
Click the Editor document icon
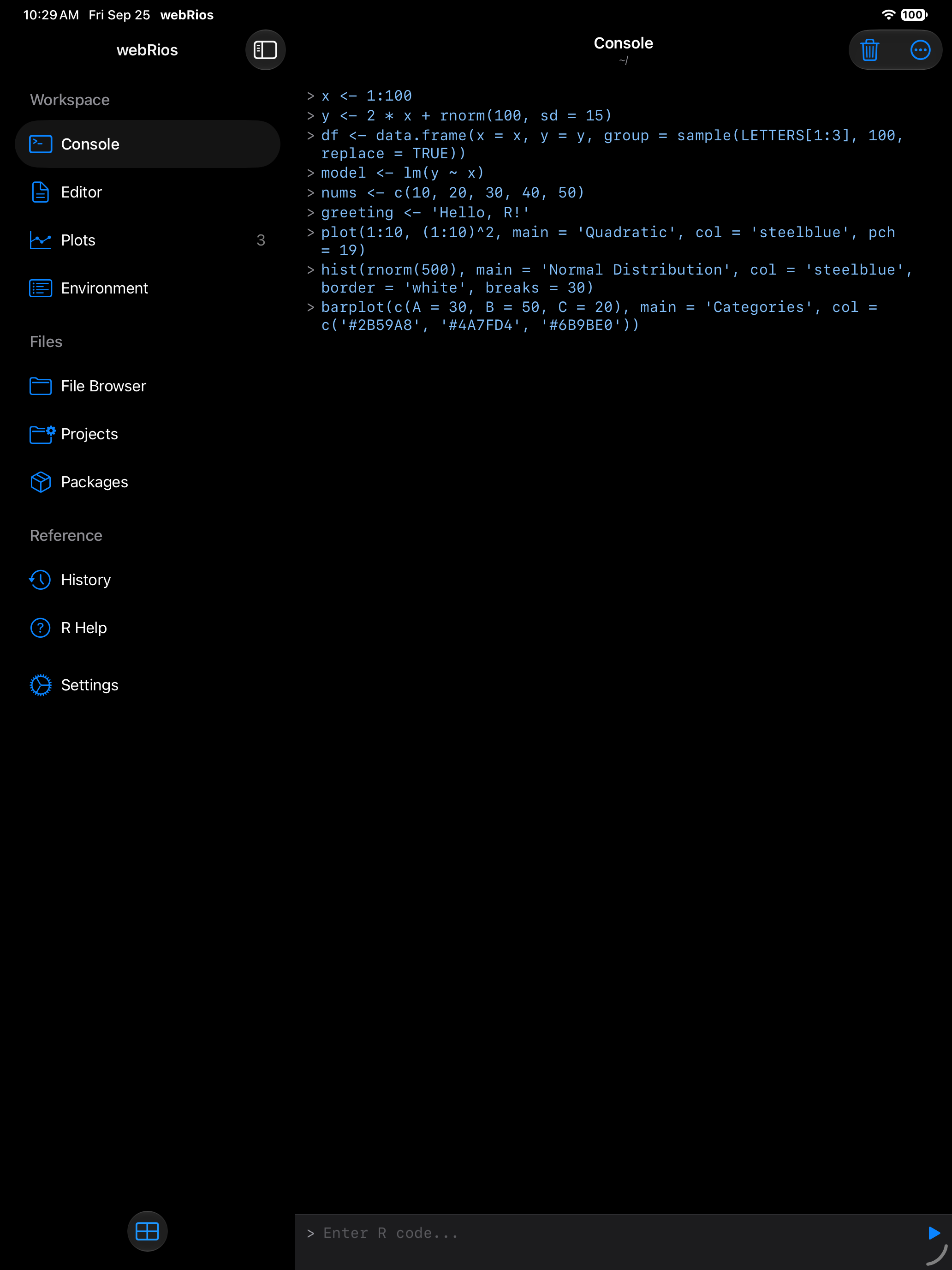click(41, 192)
